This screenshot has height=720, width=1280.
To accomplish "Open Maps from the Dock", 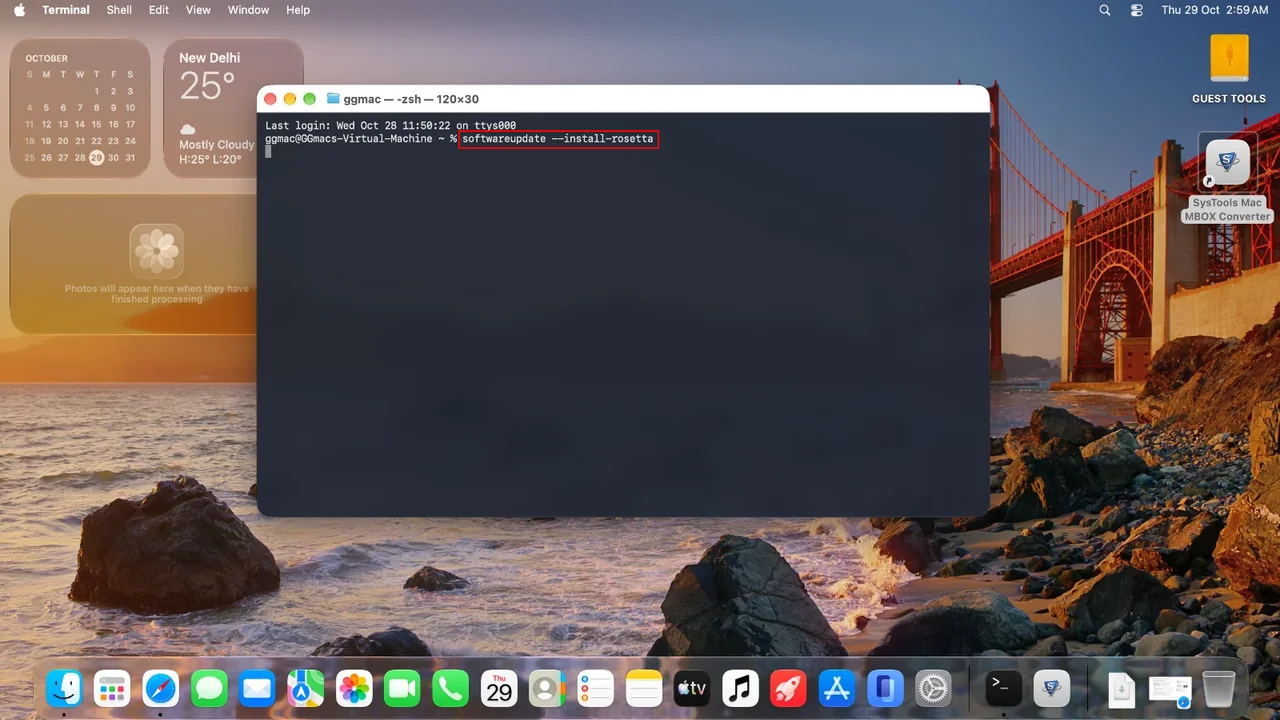I will (x=306, y=688).
